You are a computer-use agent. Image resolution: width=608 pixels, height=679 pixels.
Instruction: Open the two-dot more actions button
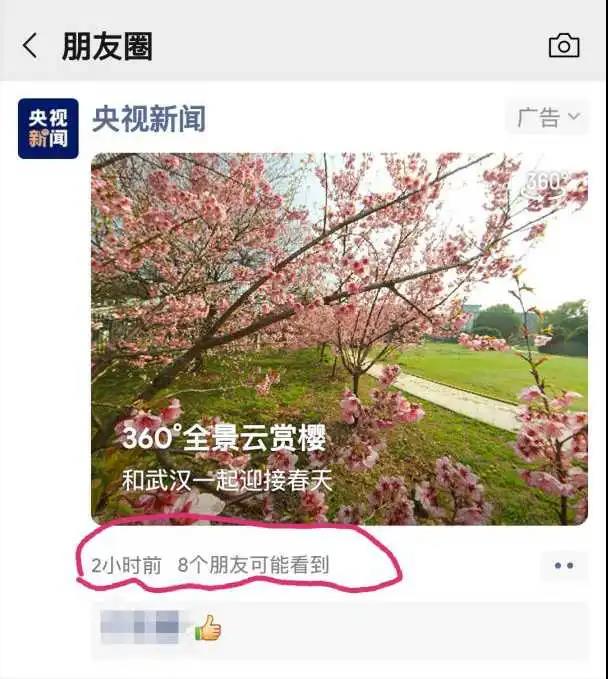[x=564, y=565]
